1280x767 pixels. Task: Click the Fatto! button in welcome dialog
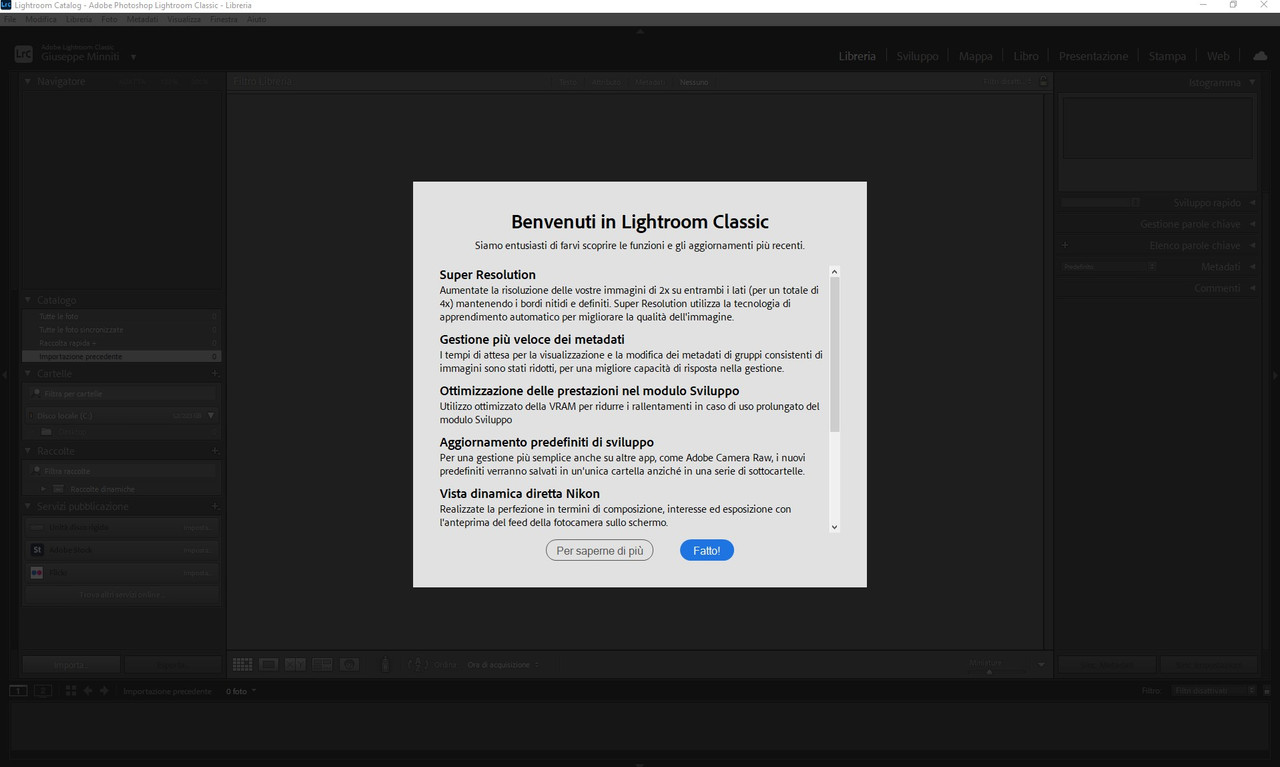(x=706, y=550)
